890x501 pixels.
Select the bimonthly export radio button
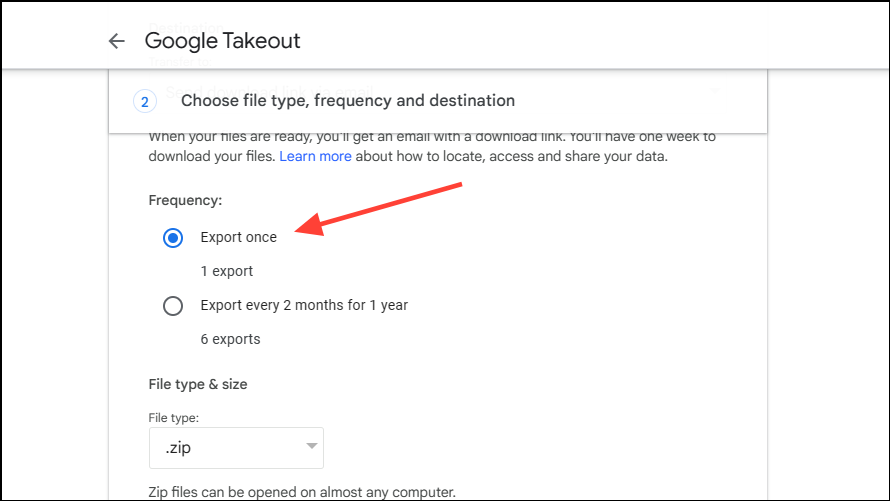coord(173,306)
